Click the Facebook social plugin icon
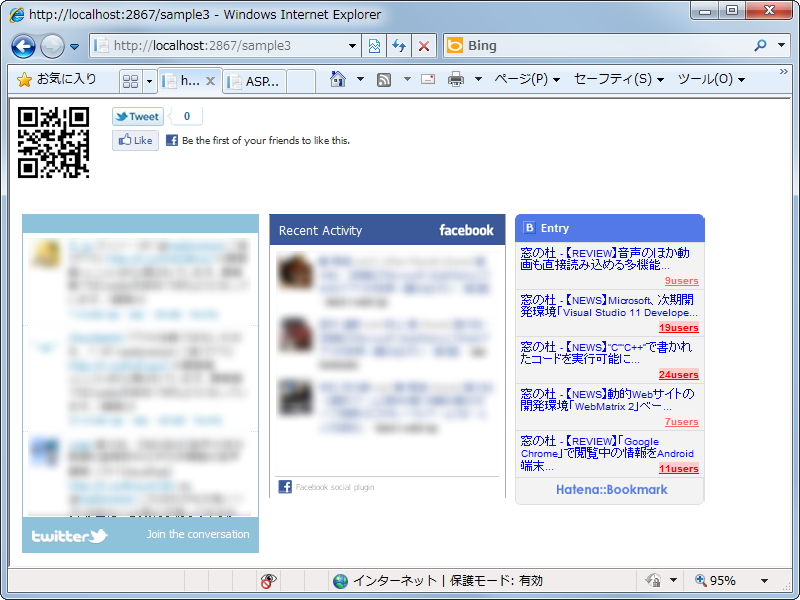The image size is (800, 600). (x=285, y=487)
